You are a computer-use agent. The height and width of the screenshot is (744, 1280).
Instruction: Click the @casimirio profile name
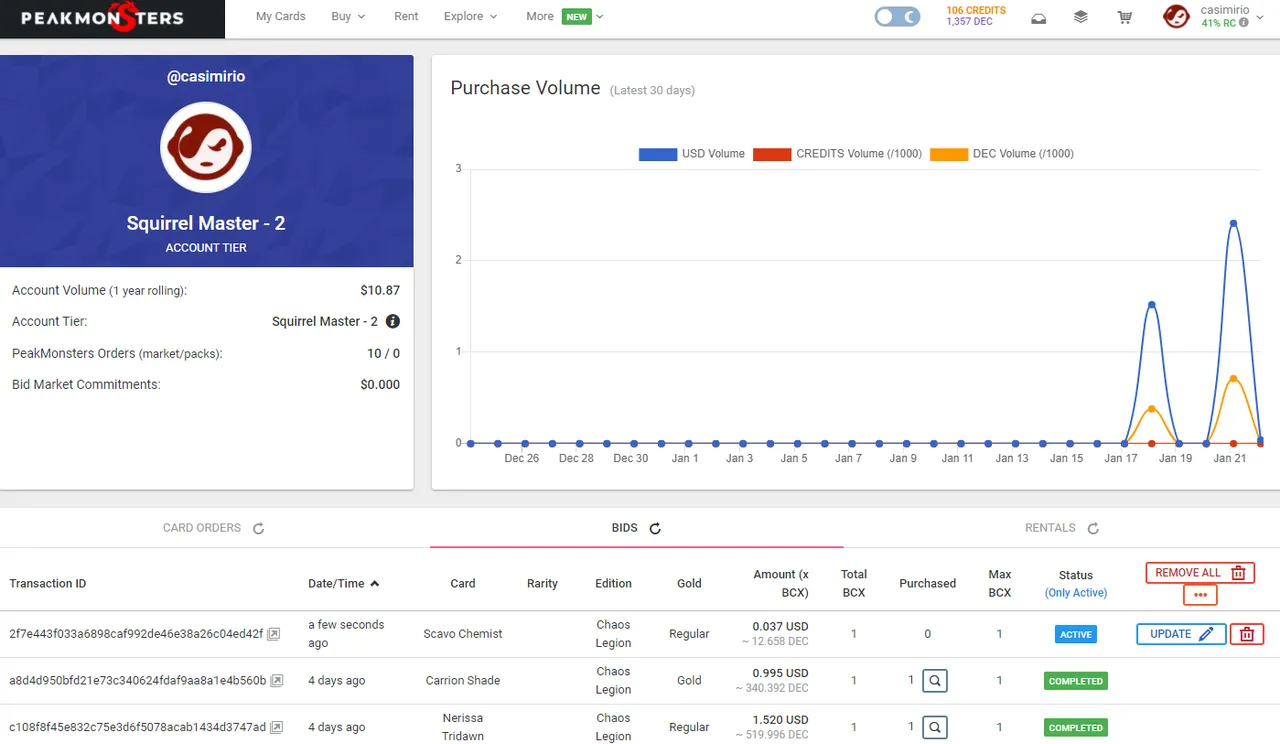206,76
